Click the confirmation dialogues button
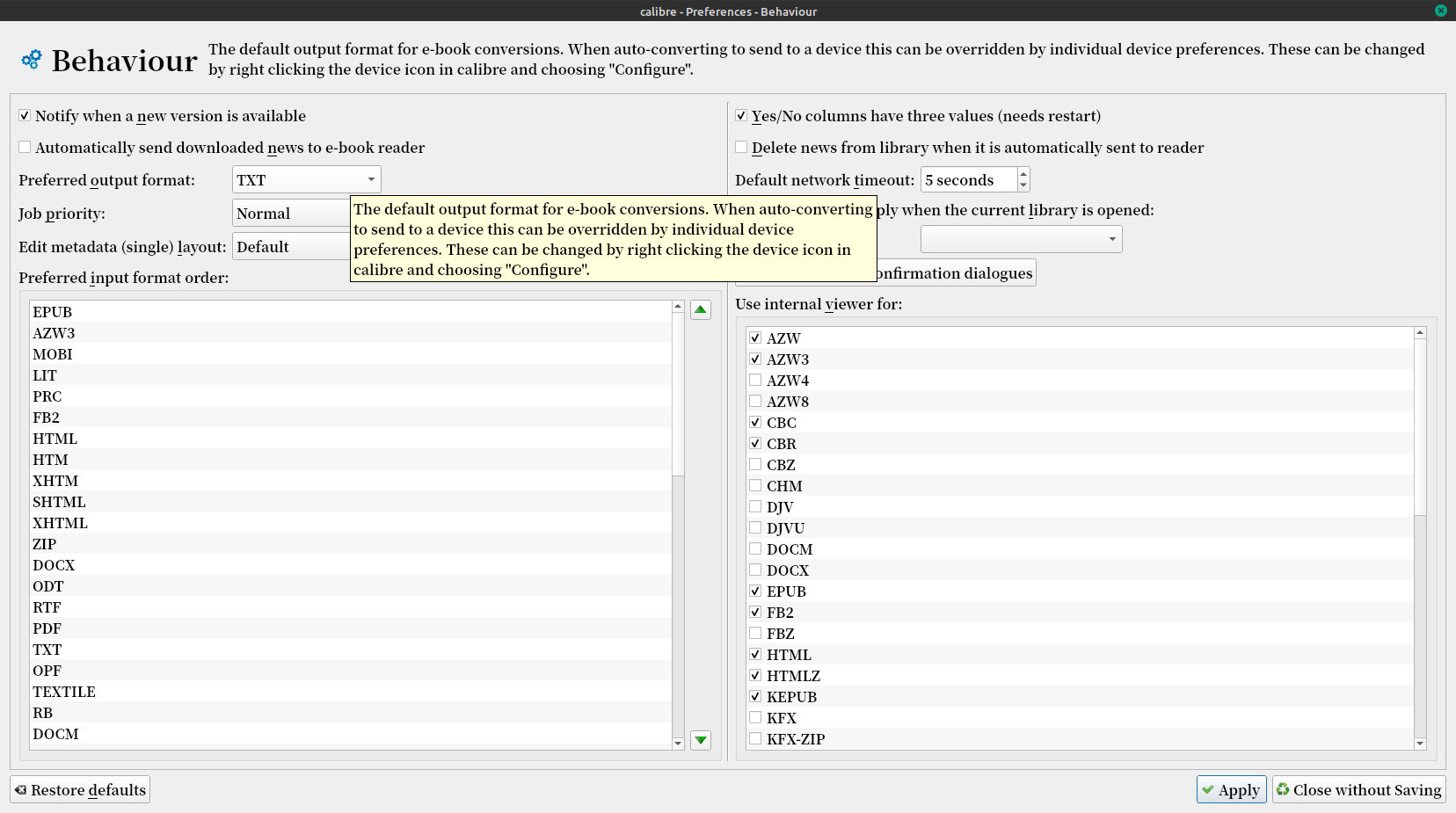The height and width of the screenshot is (813, 1456). point(956,273)
